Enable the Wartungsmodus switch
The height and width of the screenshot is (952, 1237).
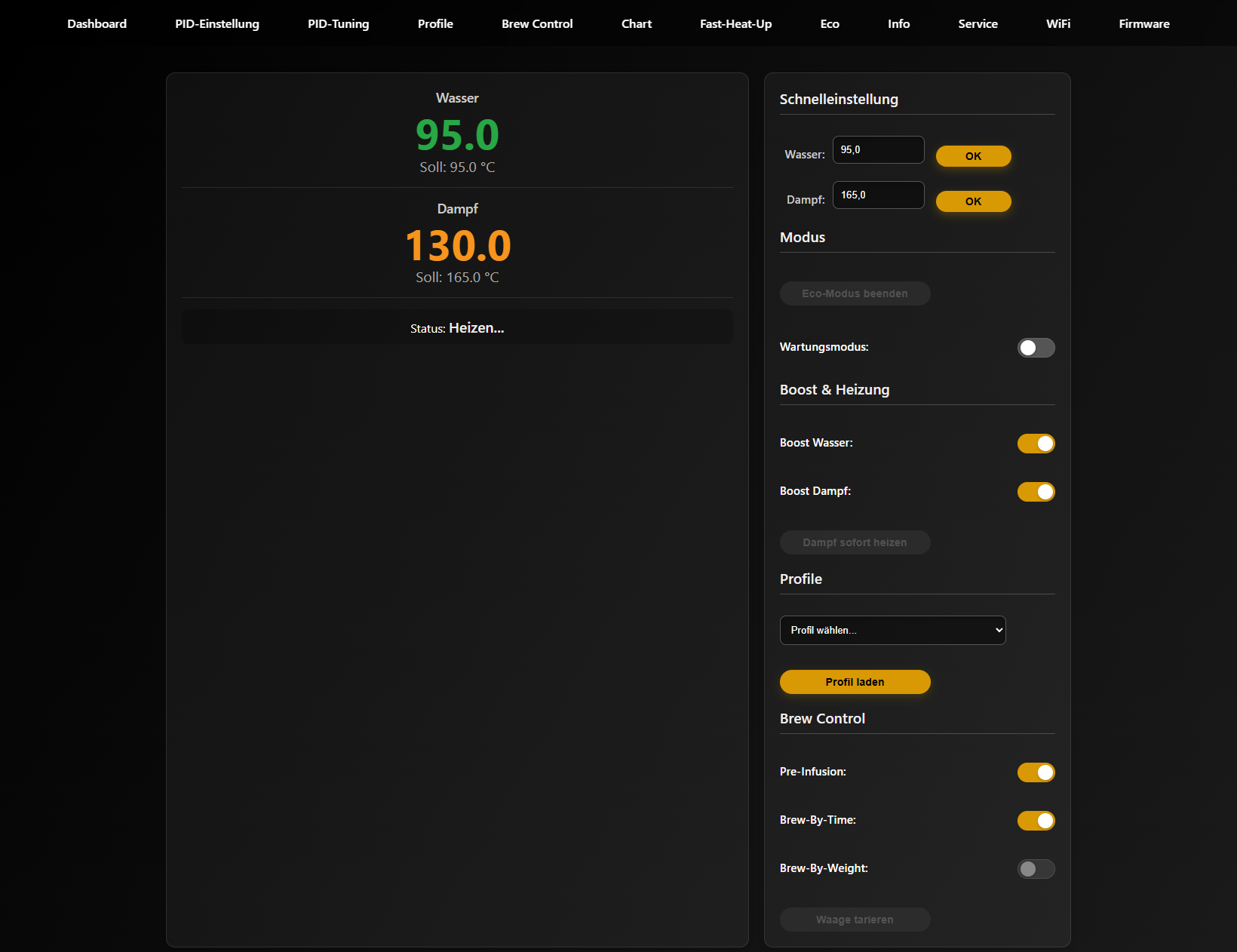[1036, 348]
